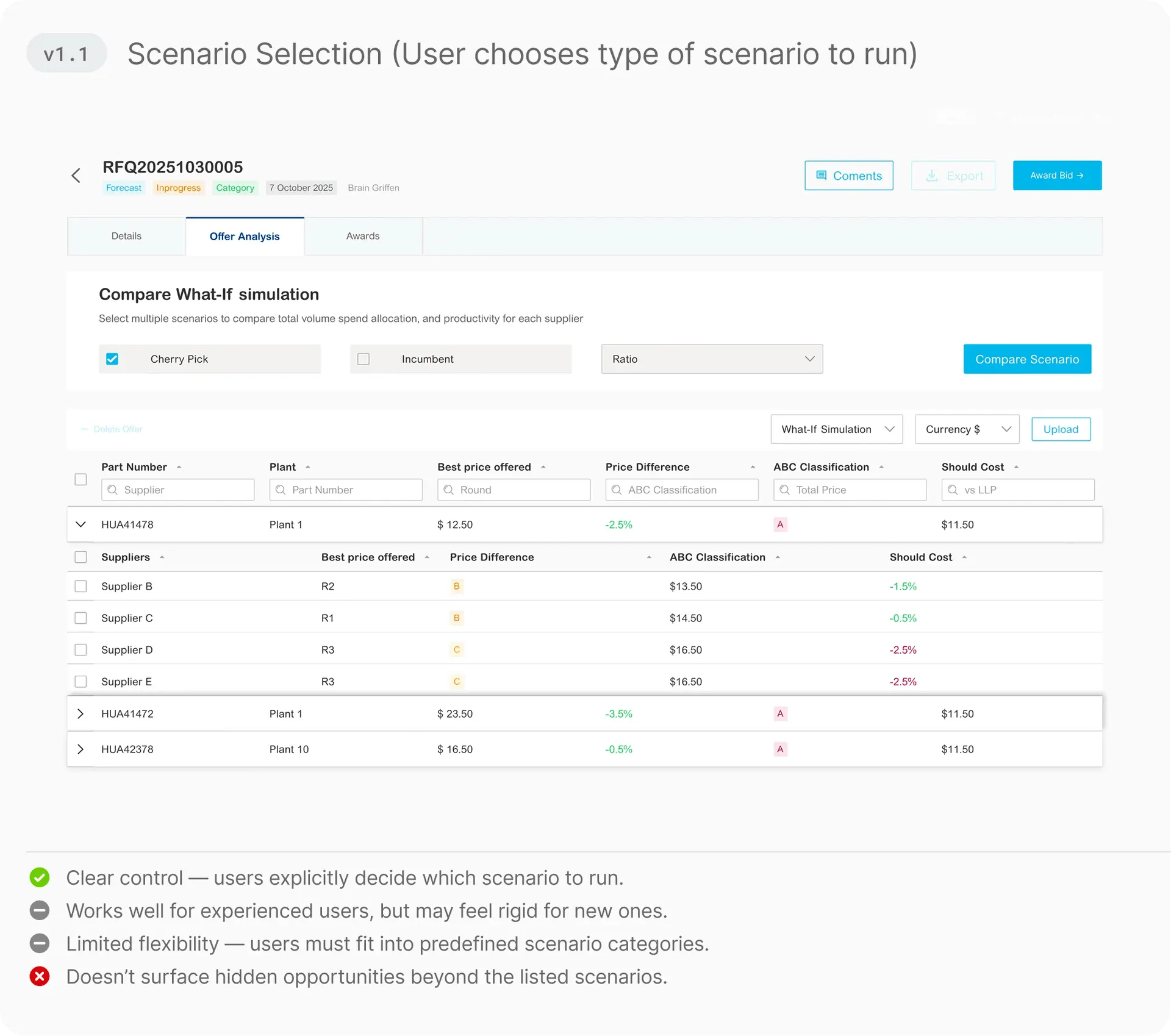Click the Plant 10 cell

[x=289, y=749]
